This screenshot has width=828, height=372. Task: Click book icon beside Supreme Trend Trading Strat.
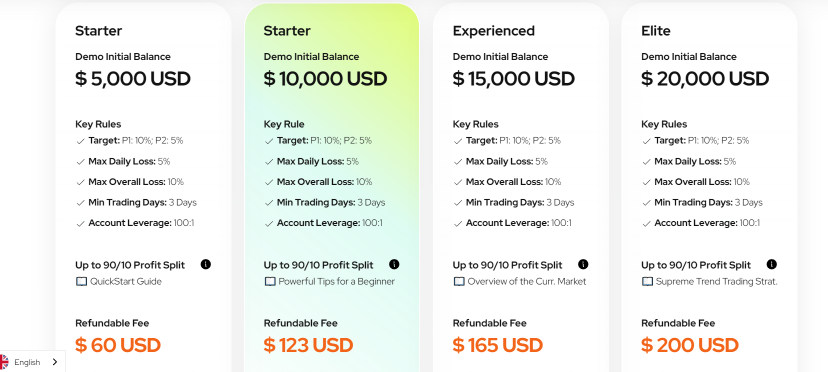pos(647,282)
